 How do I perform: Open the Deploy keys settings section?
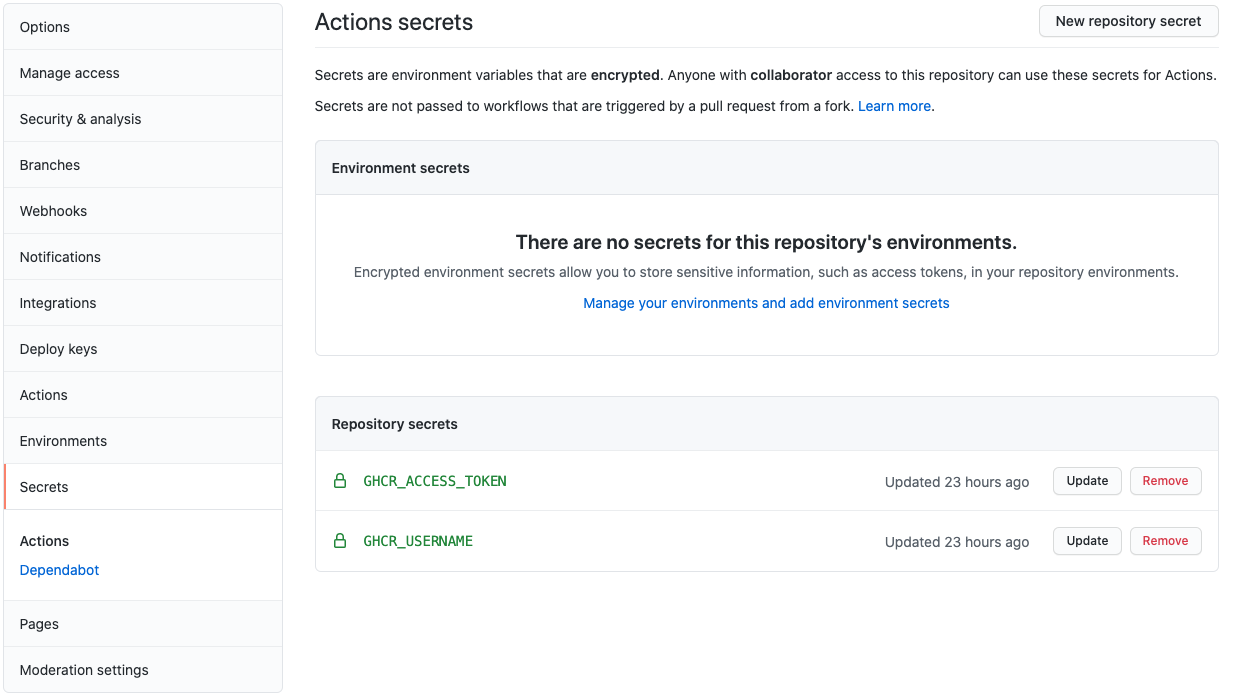[x=58, y=349]
